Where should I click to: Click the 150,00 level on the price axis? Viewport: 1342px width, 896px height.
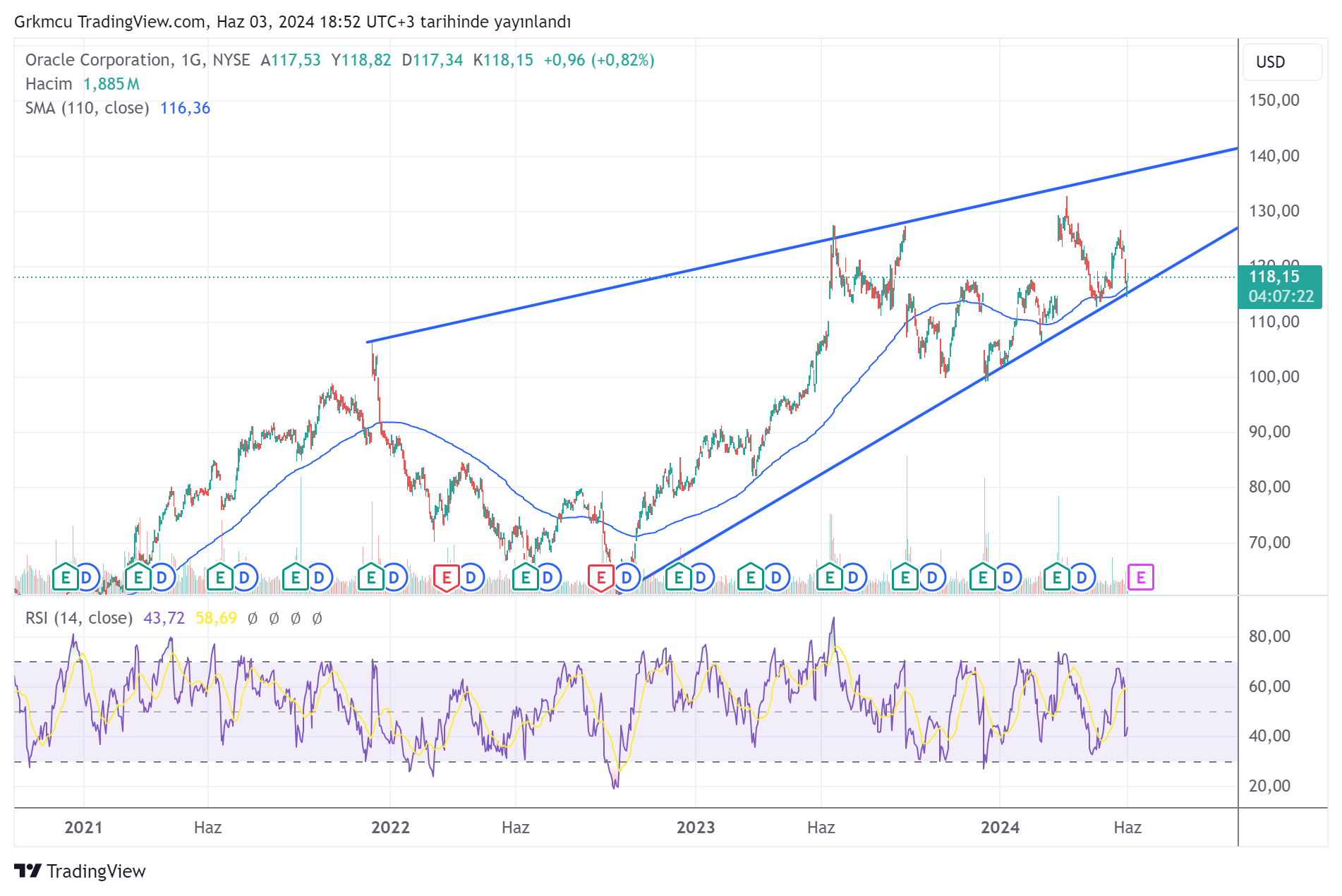(x=1274, y=100)
